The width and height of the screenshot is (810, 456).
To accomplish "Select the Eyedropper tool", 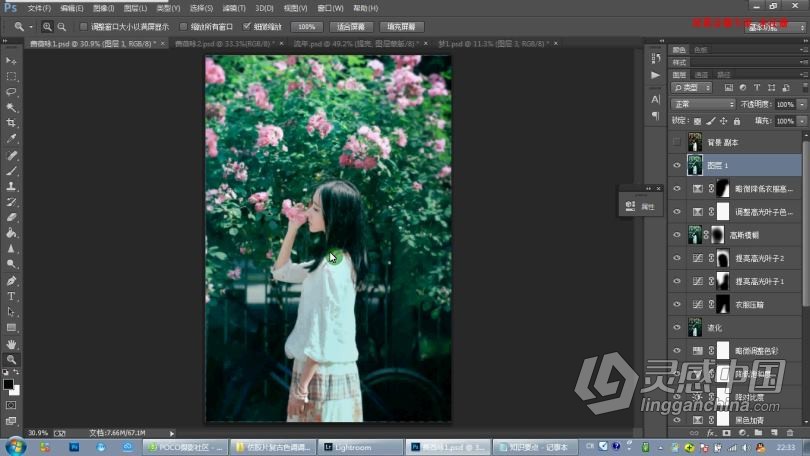I will 11,138.
